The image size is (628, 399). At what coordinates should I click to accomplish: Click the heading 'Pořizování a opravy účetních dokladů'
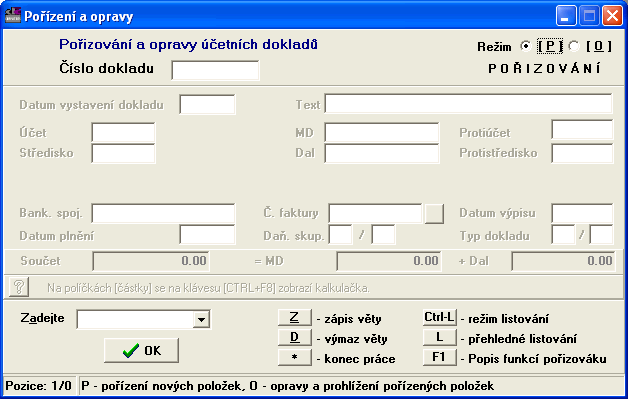coord(188,44)
